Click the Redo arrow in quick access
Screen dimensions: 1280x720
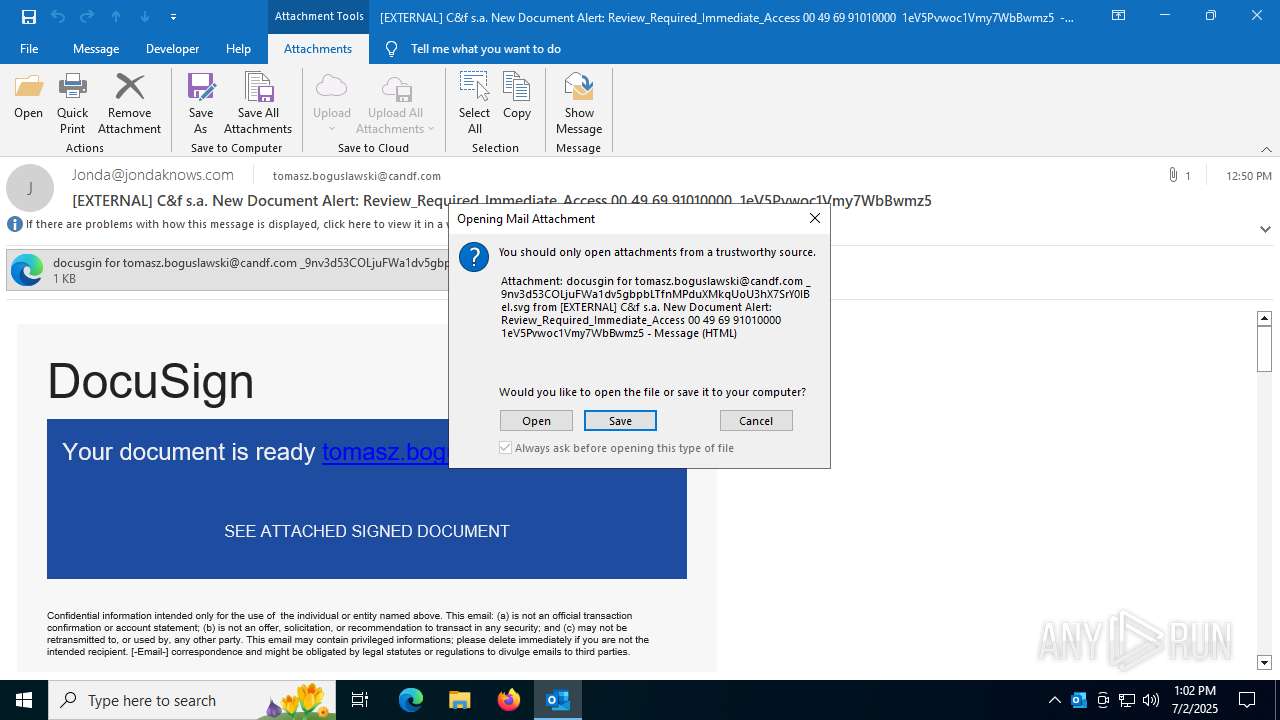[x=87, y=16]
